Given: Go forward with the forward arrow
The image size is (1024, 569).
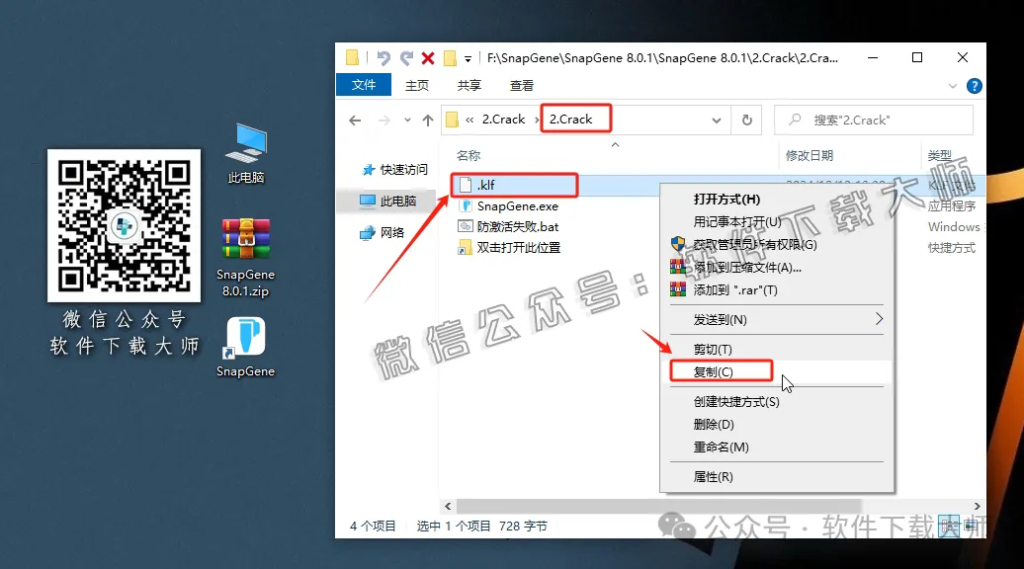Looking at the screenshot, I should [x=384, y=120].
